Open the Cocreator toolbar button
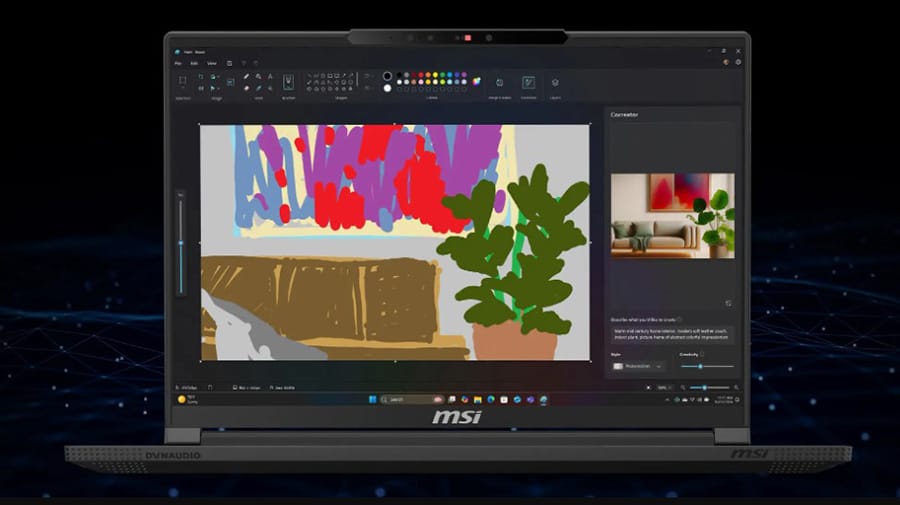Viewport: 900px width, 505px height. click(528, 83)
